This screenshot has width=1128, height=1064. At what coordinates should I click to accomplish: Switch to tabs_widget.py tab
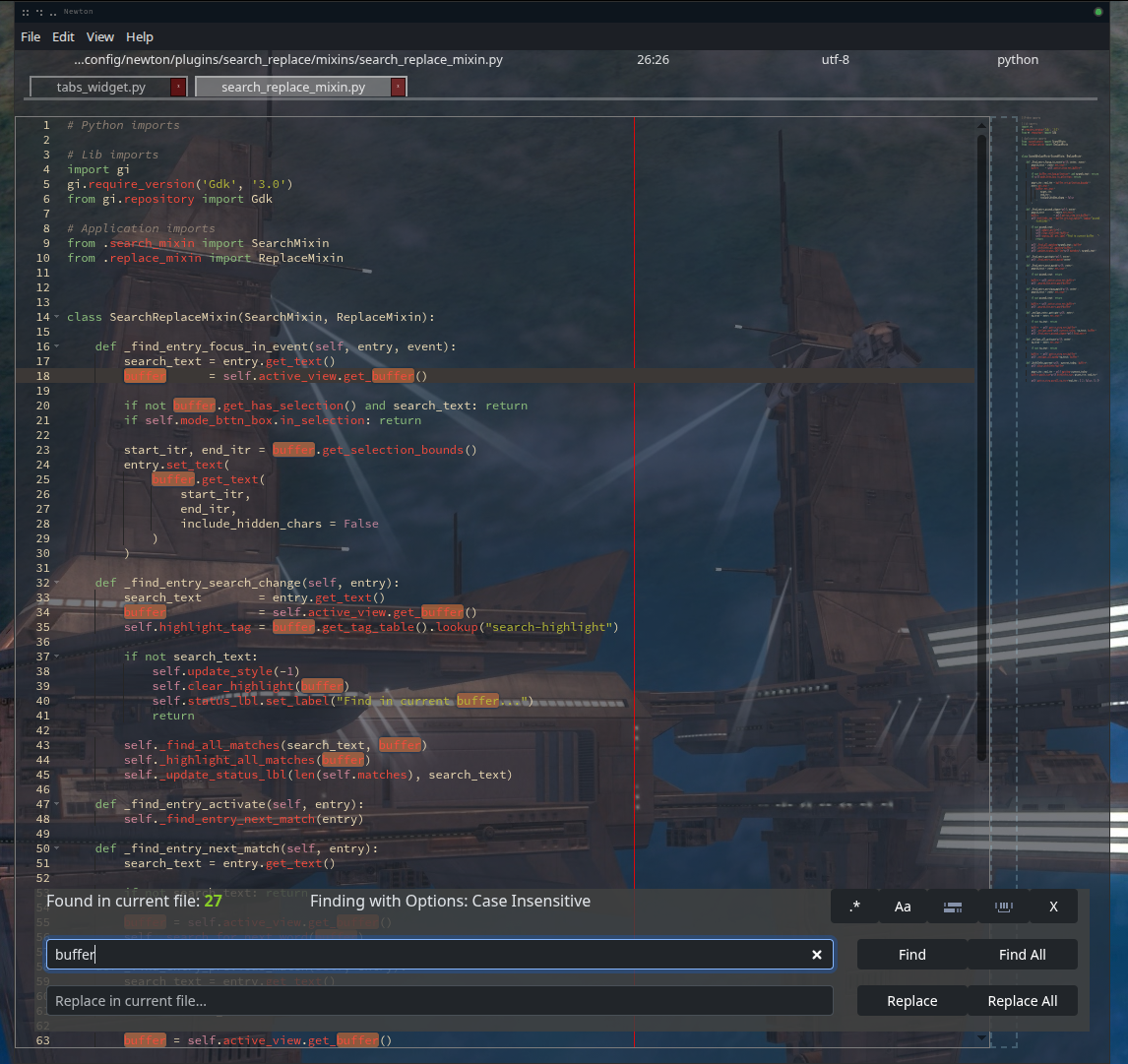click(100, 88)
